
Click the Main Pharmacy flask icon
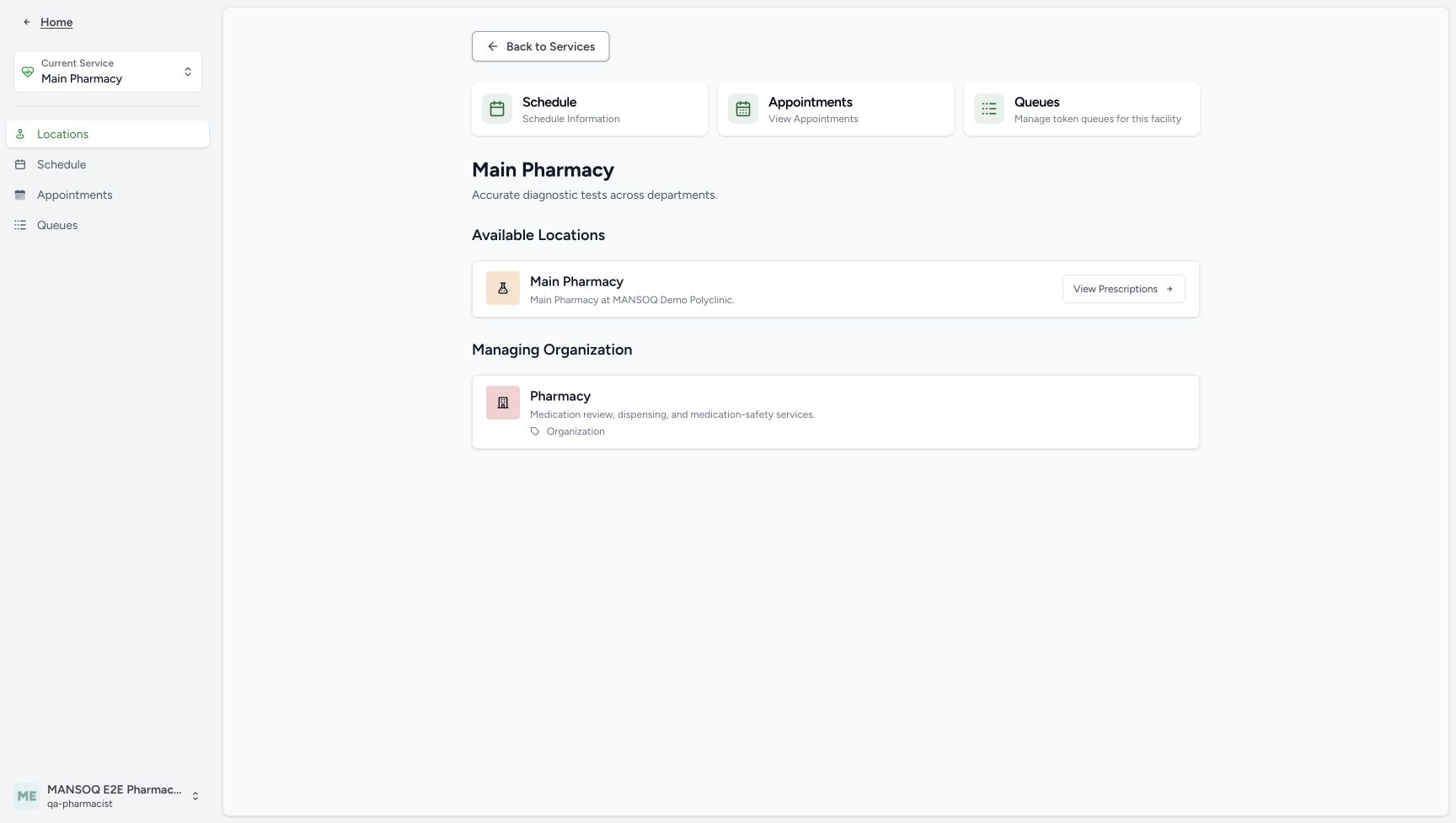point(503,288)
